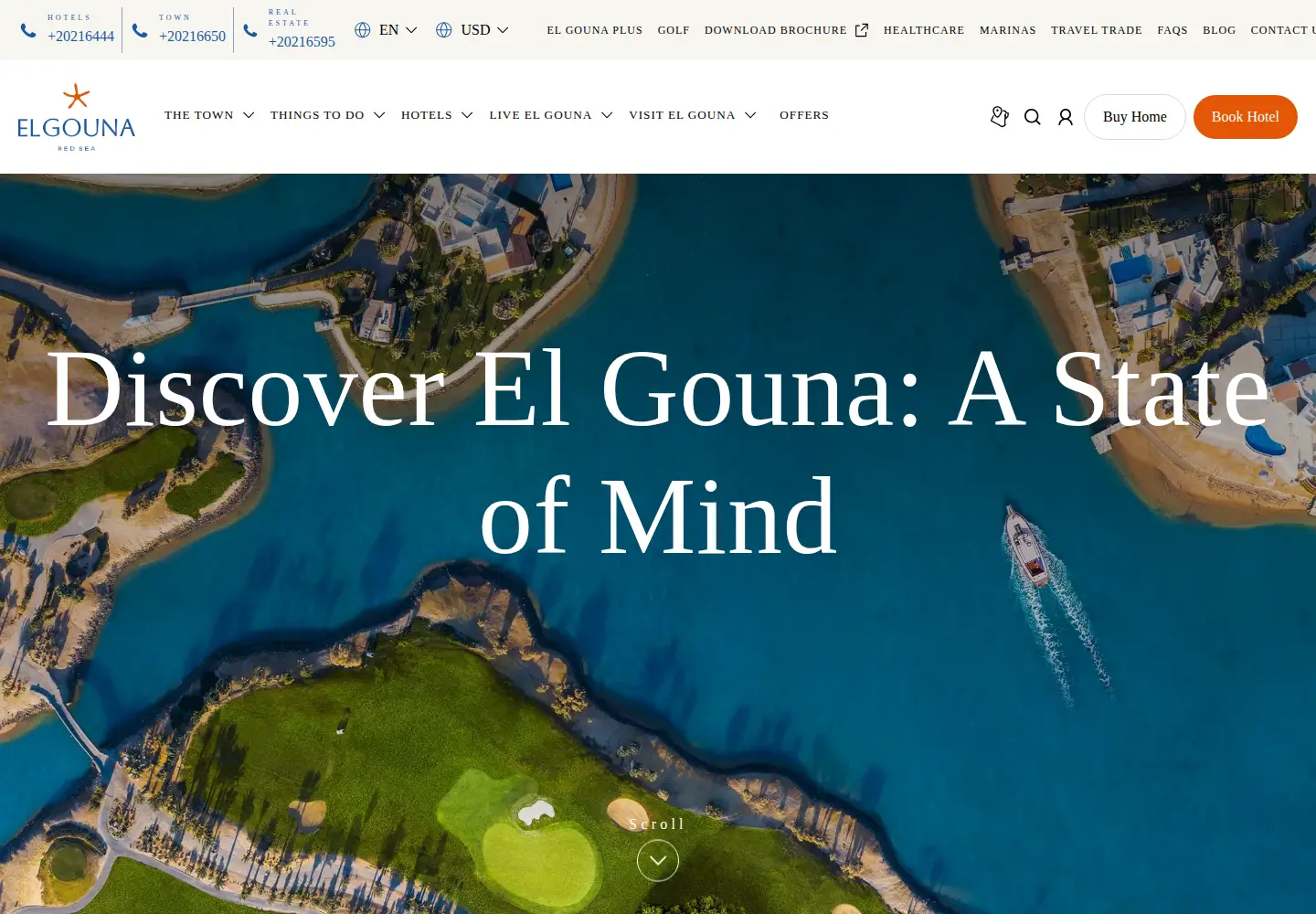This screenshot has height=914, width=1316.
Task: Click the Scroll text label
Action: tap(657, 824)
